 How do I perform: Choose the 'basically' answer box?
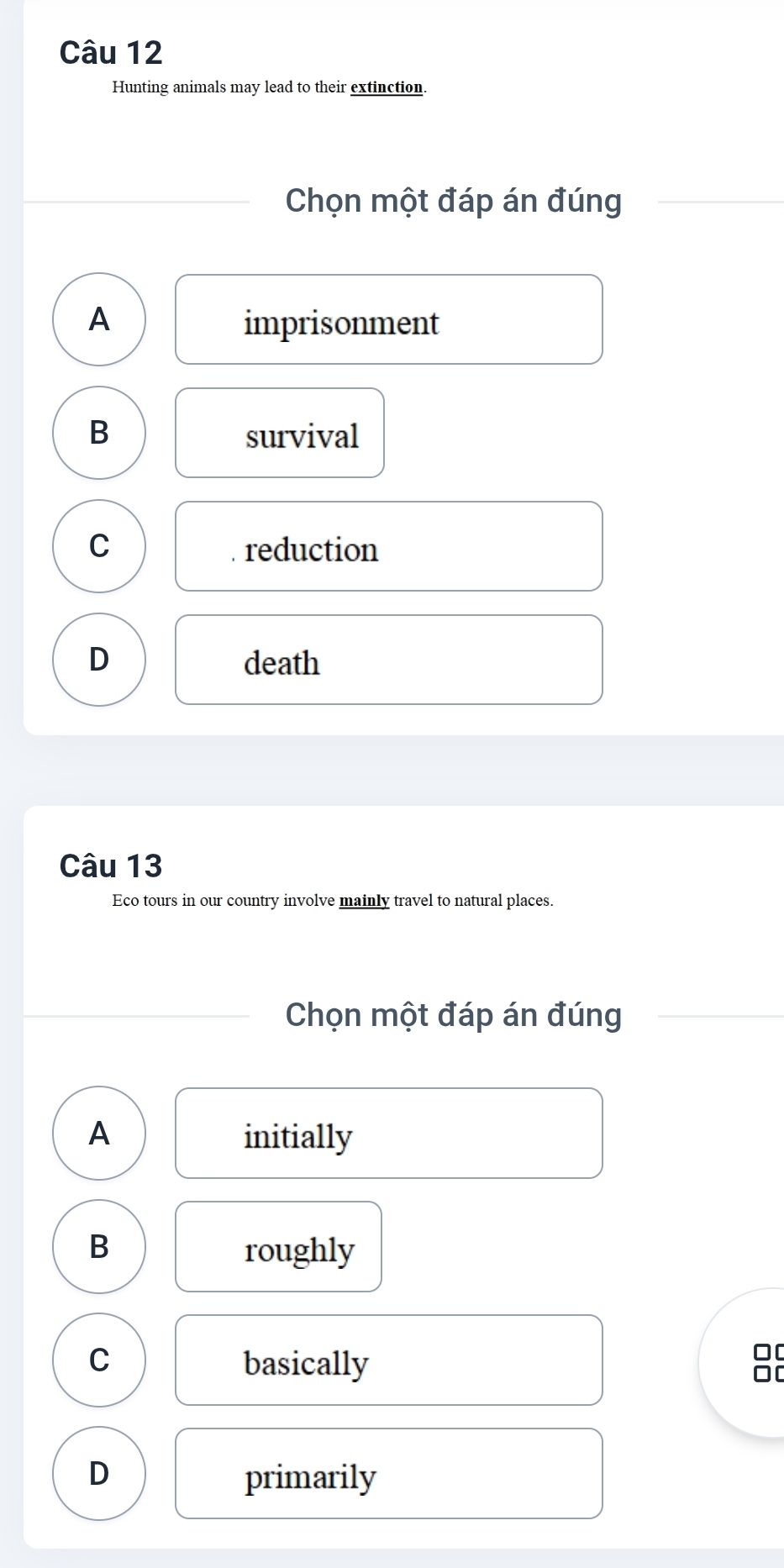pyautogui.click(x=389, y=1360)
